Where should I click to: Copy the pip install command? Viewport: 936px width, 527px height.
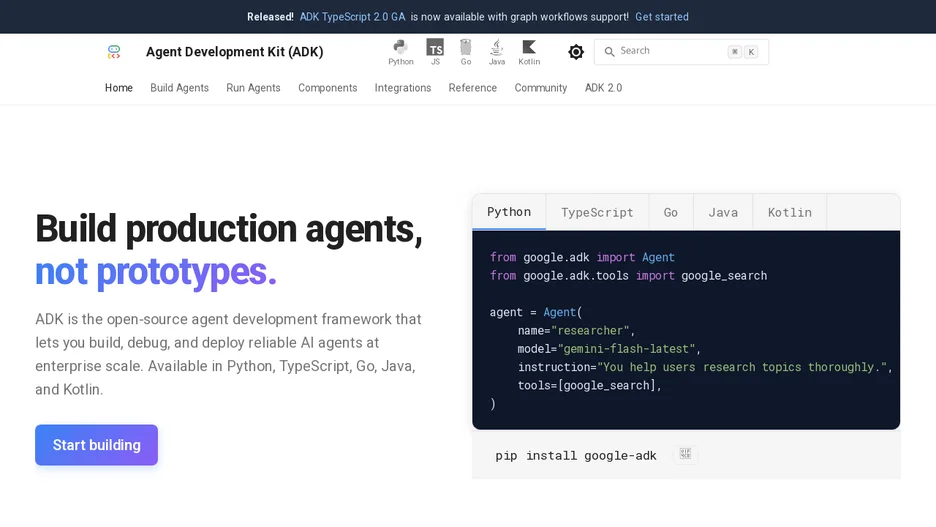(685, 454)
